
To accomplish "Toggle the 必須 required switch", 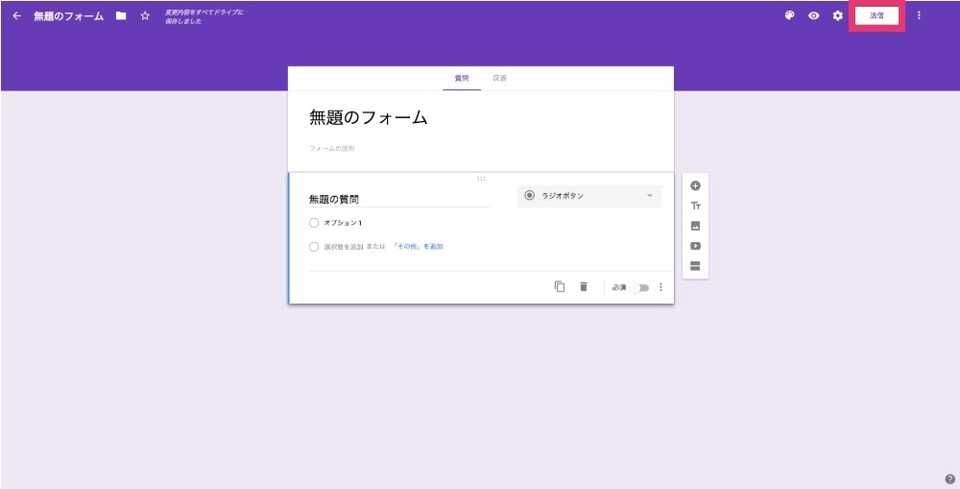I will (641, 288).
